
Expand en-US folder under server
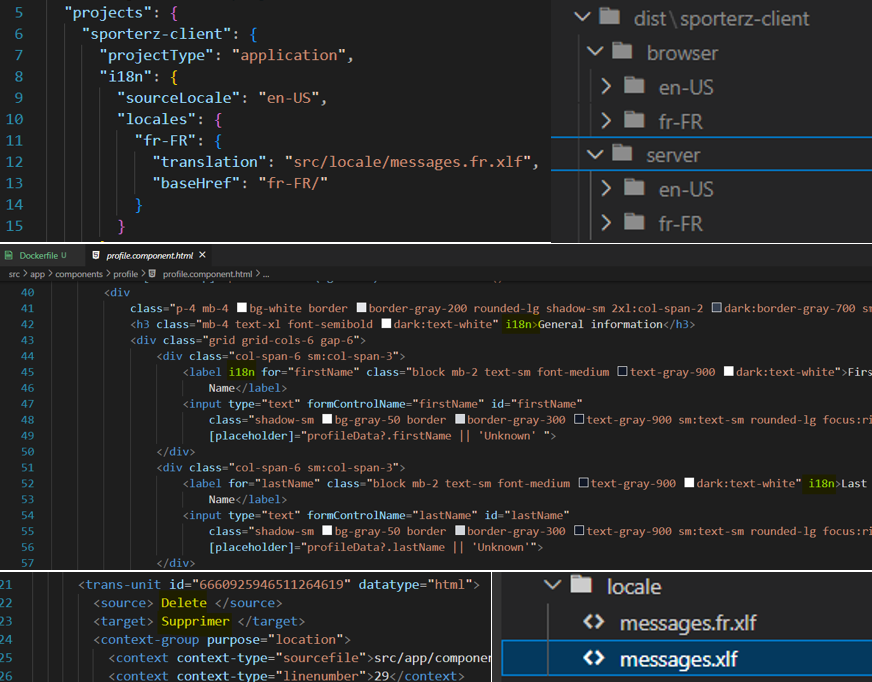[606, 189]
